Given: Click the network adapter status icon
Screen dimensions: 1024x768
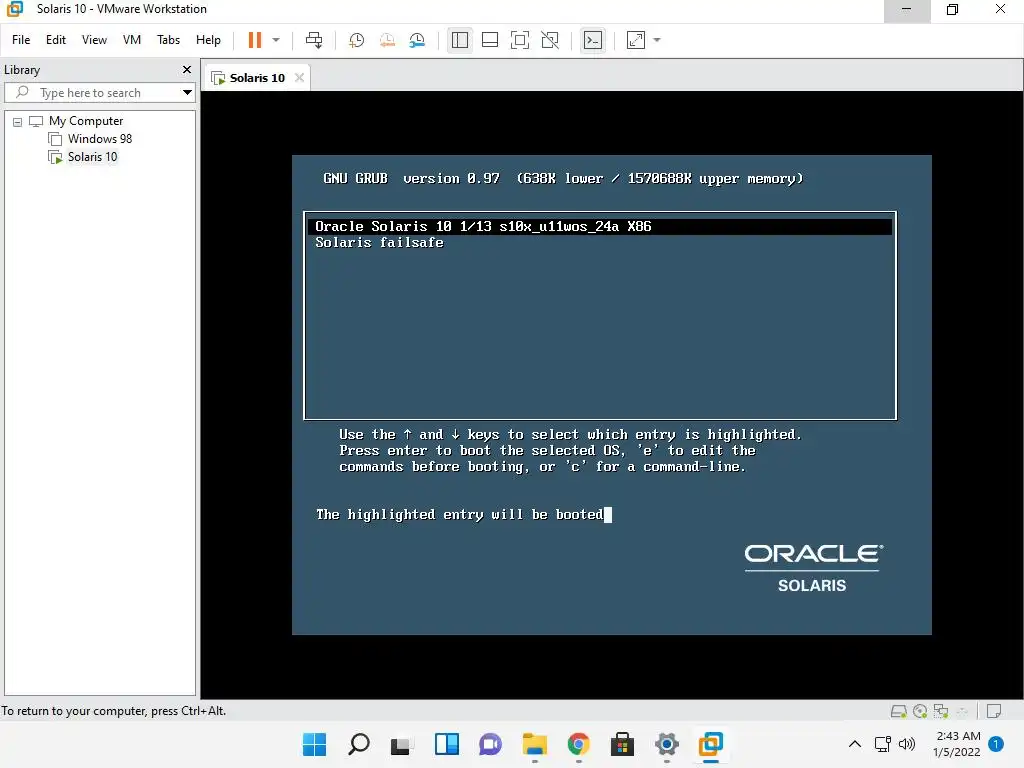Looking at the screenshot, I should coord(941,711).
